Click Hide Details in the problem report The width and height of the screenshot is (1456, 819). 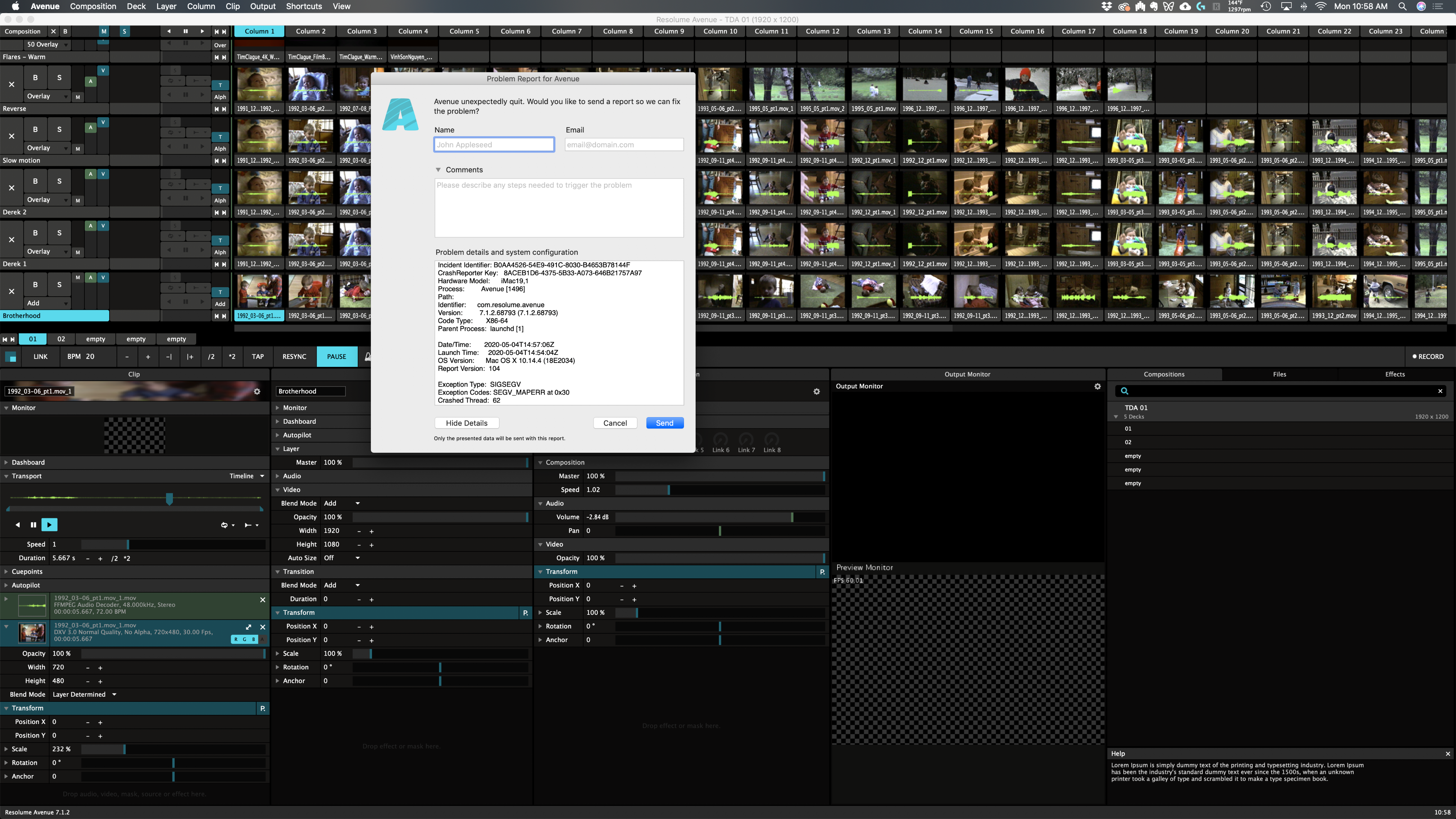(x=466, y=423)
